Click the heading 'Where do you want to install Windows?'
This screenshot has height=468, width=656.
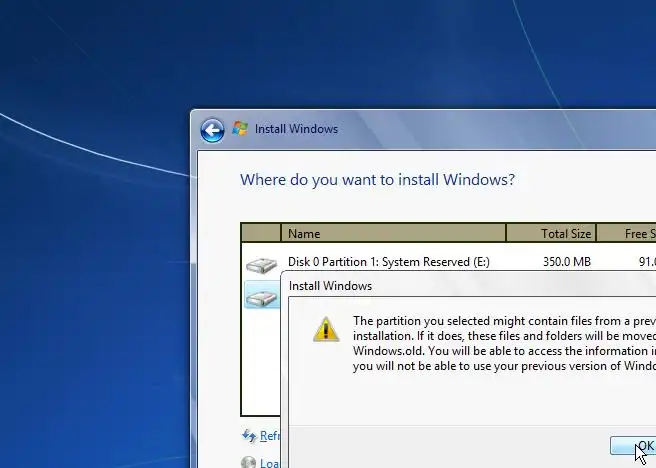(377, 180)
